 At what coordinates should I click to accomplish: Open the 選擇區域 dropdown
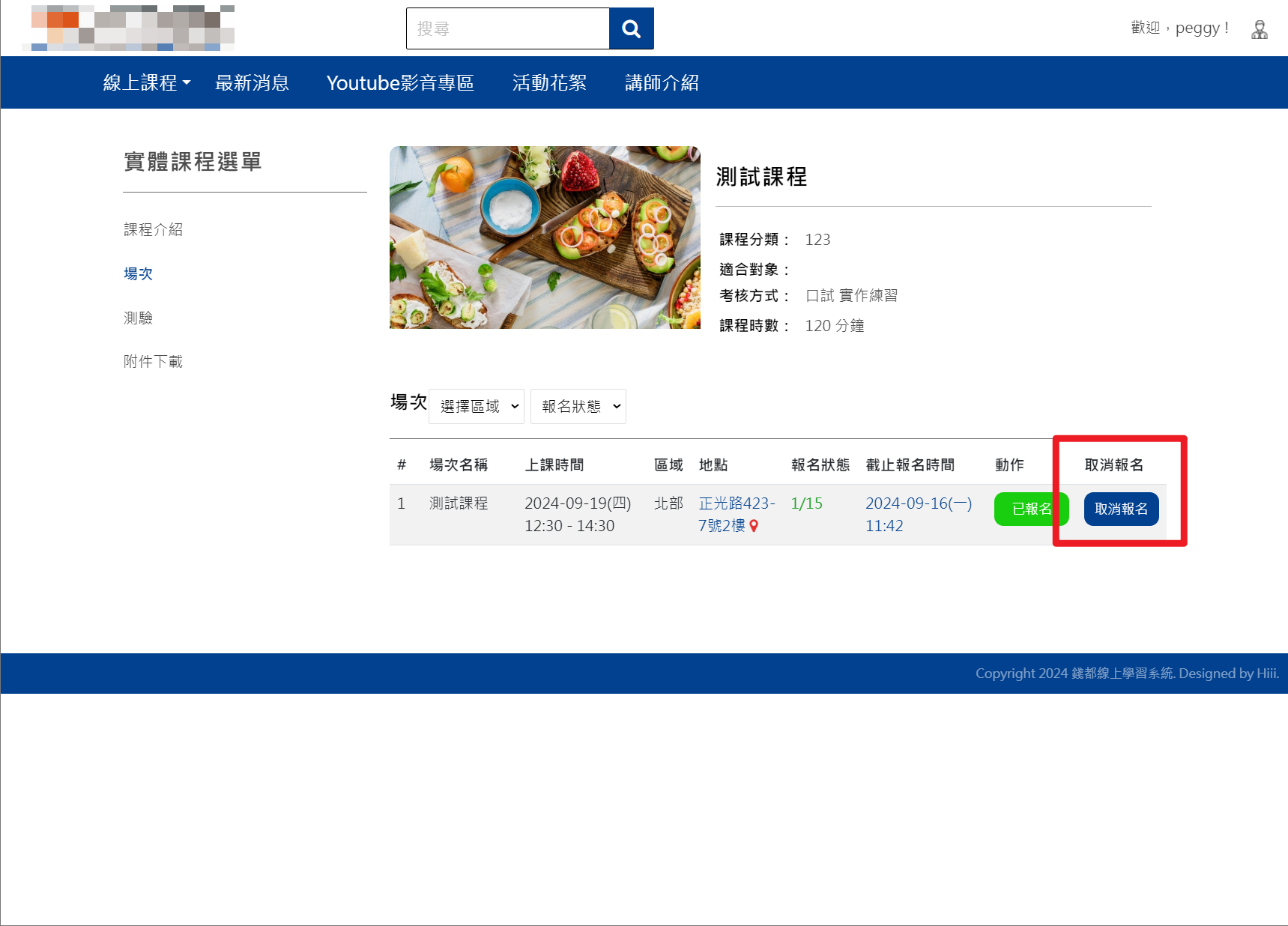point(477,406)
